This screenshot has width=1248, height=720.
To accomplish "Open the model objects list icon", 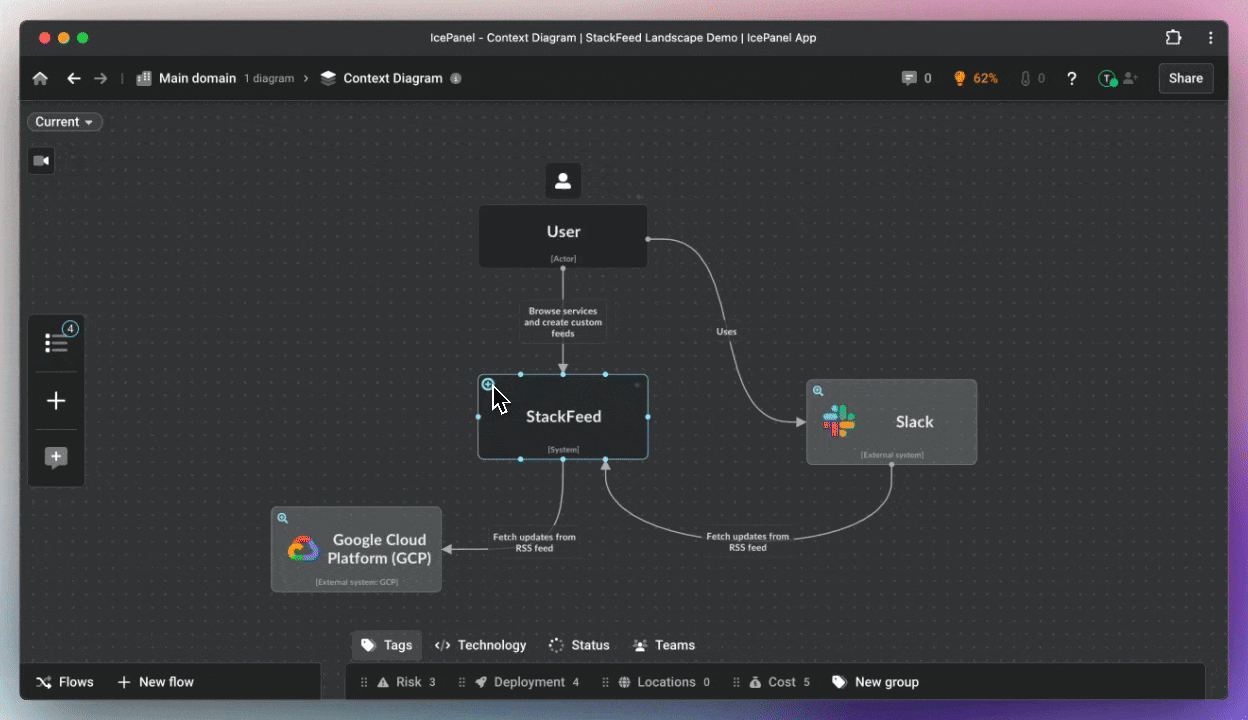I will coord(57,343).
